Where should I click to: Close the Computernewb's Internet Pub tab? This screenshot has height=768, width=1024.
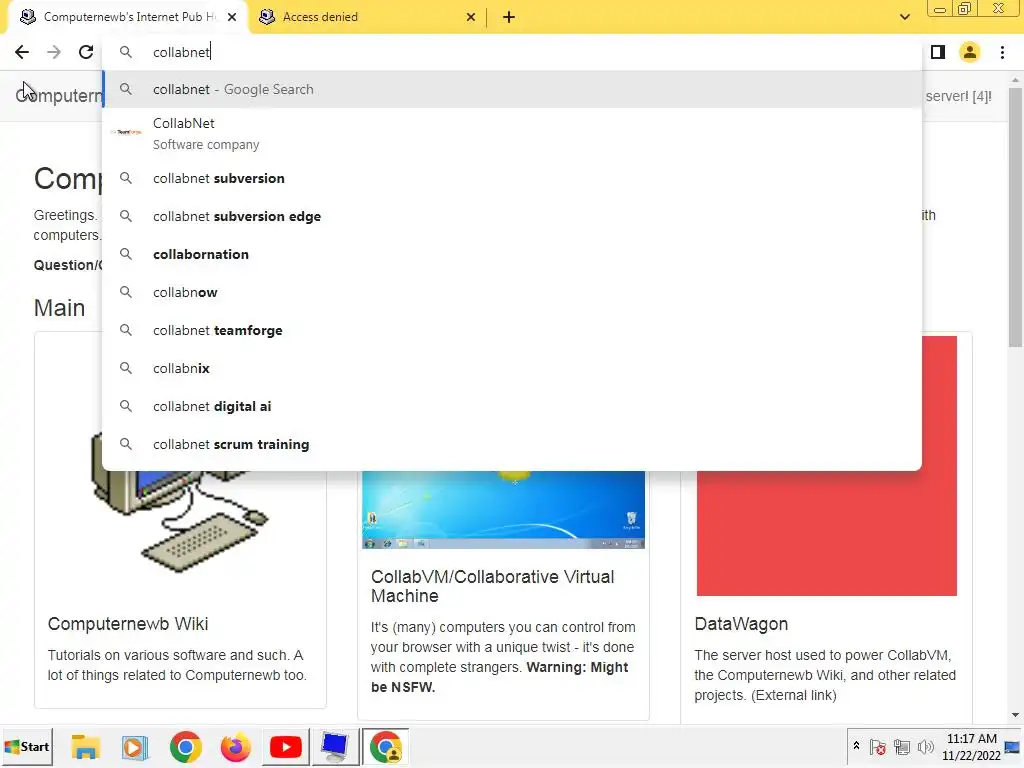click(232, 17)
